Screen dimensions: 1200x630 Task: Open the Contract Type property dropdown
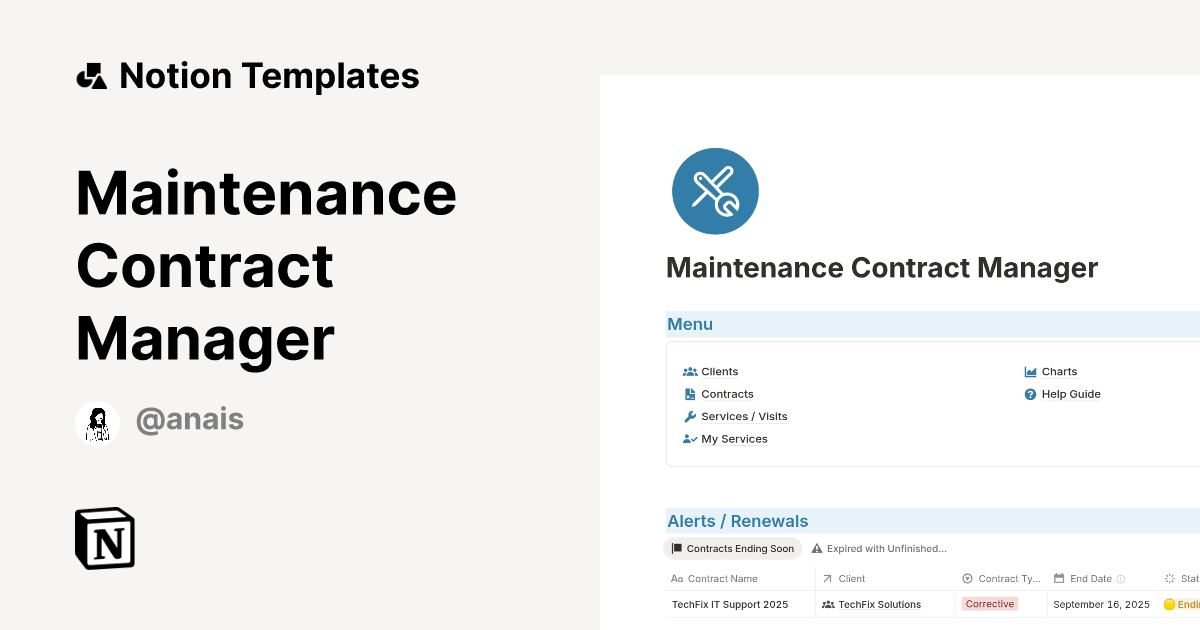[x=1001, y=578]
